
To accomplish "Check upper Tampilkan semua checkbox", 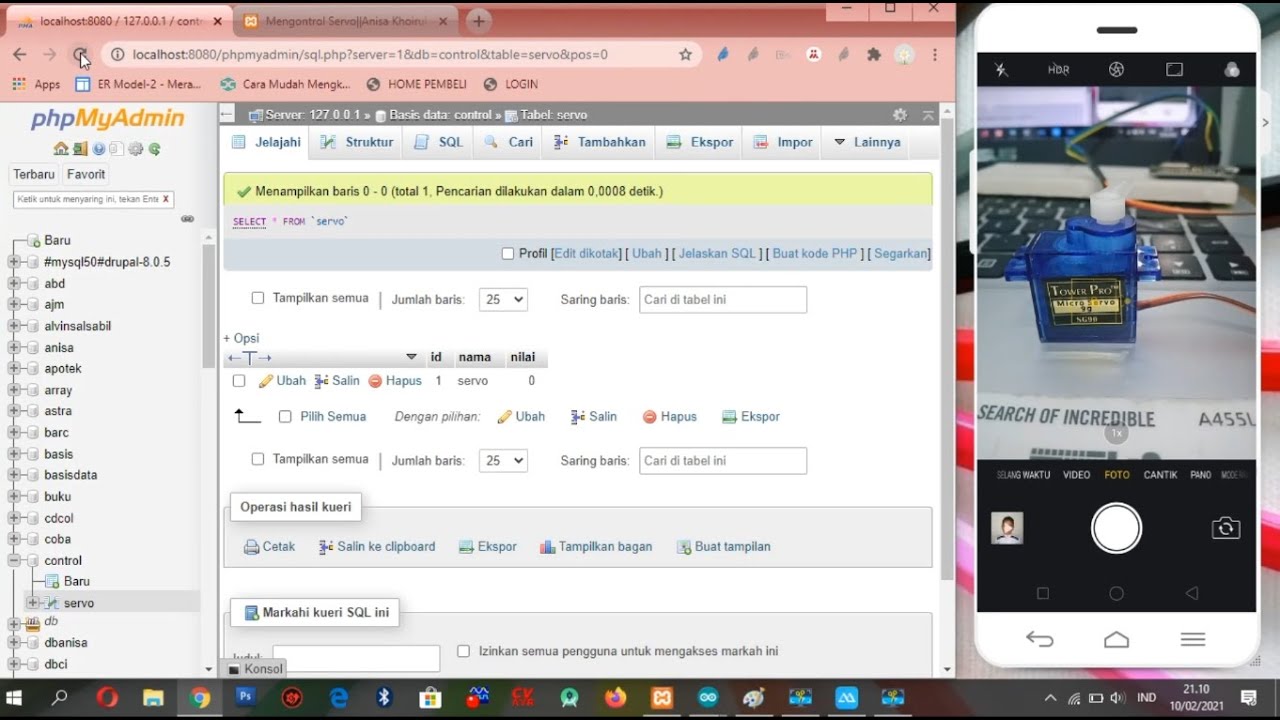I will coord(258,298).
